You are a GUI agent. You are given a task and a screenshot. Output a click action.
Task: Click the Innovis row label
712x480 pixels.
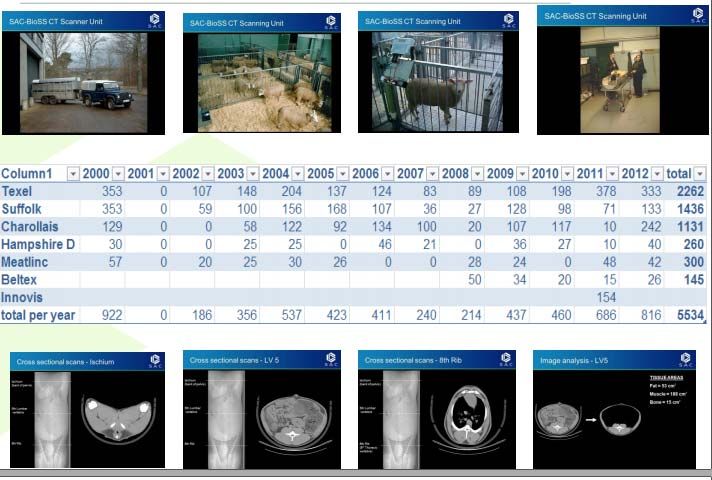[x=22, y=297]
